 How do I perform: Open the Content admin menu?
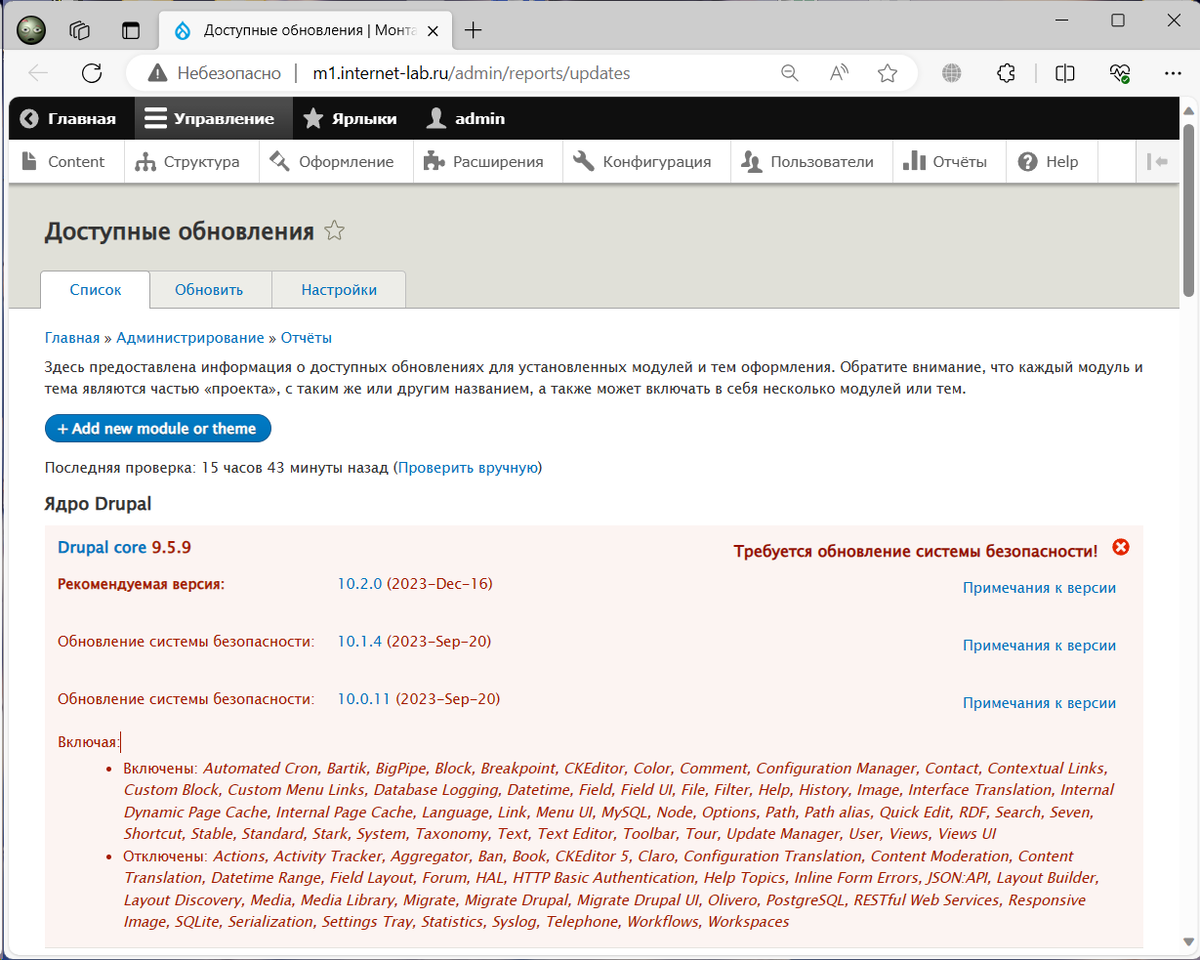coord(66,162)
